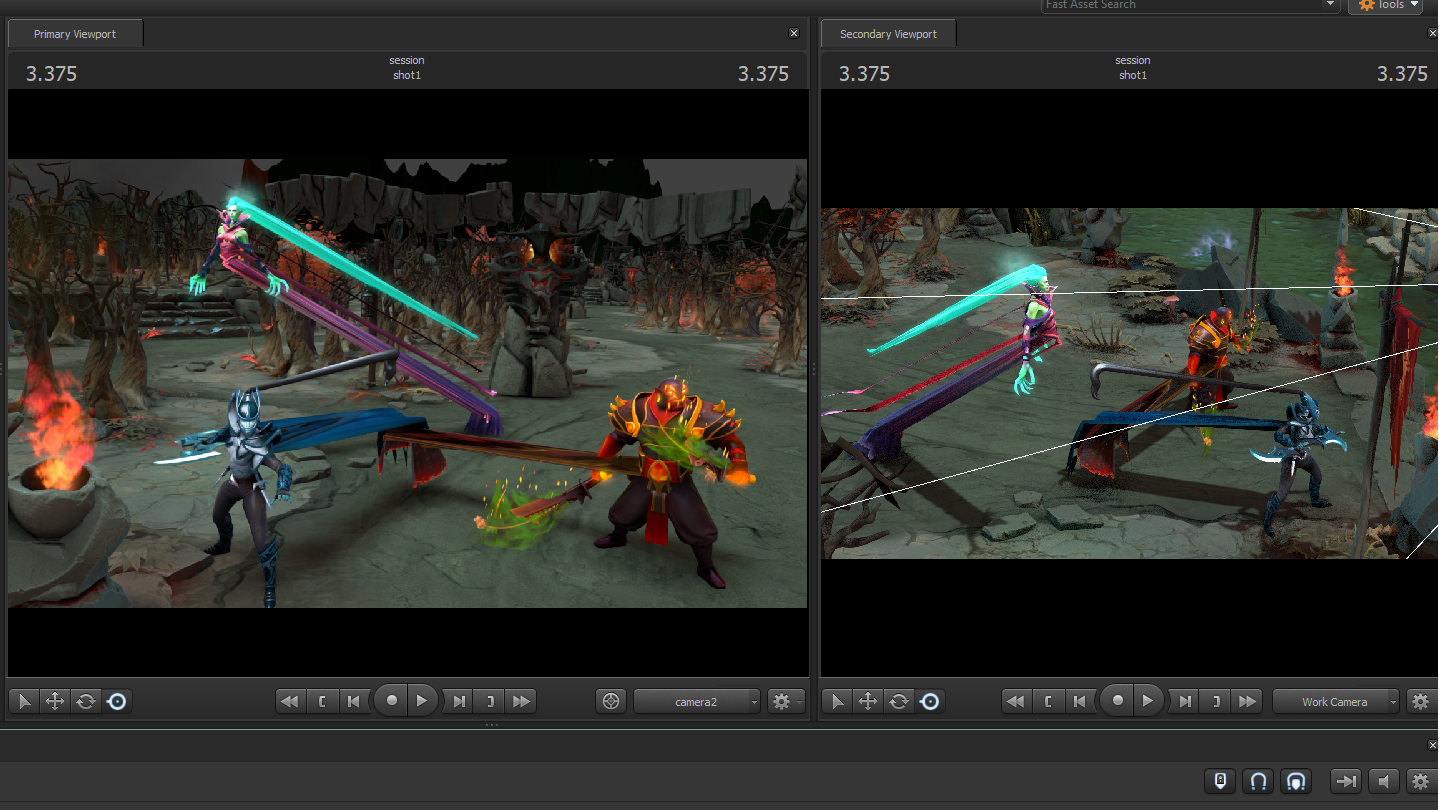Click the camera target icon beside camera2
The width and height of the screenshot is (1439, 810).
pos(611,701)
